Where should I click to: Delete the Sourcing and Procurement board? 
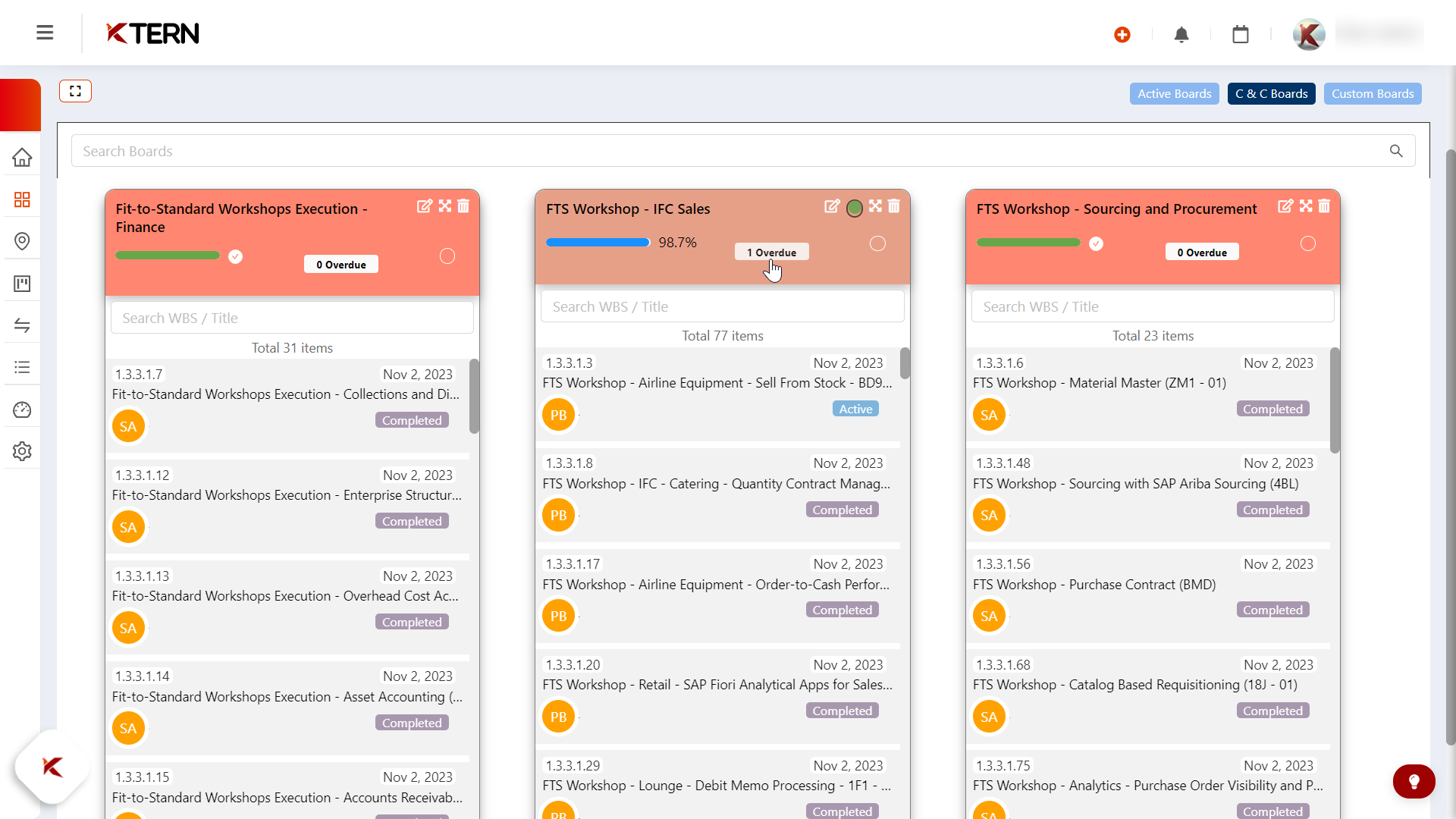coord(1324,206)
